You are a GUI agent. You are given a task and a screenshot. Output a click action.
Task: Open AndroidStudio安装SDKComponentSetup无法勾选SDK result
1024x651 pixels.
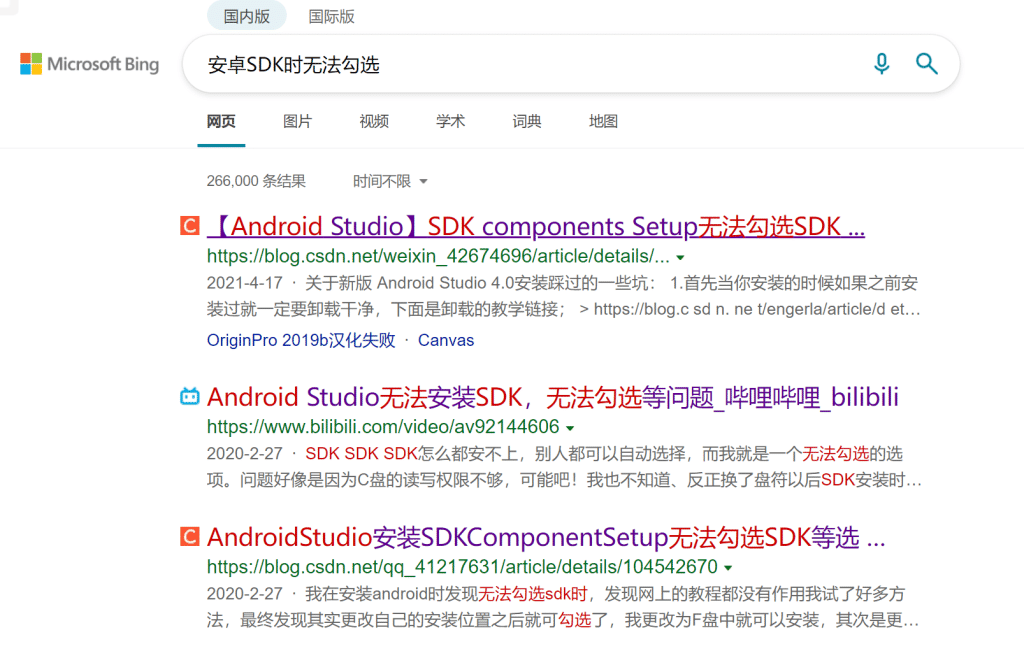click(x=546, y=537)
